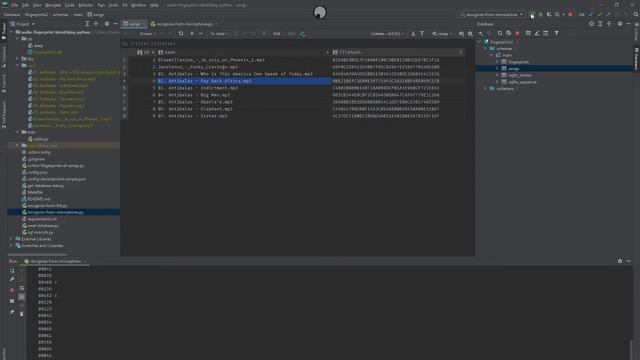Open the Code menu
Screen dimensions: 640x360
[70, 5]
